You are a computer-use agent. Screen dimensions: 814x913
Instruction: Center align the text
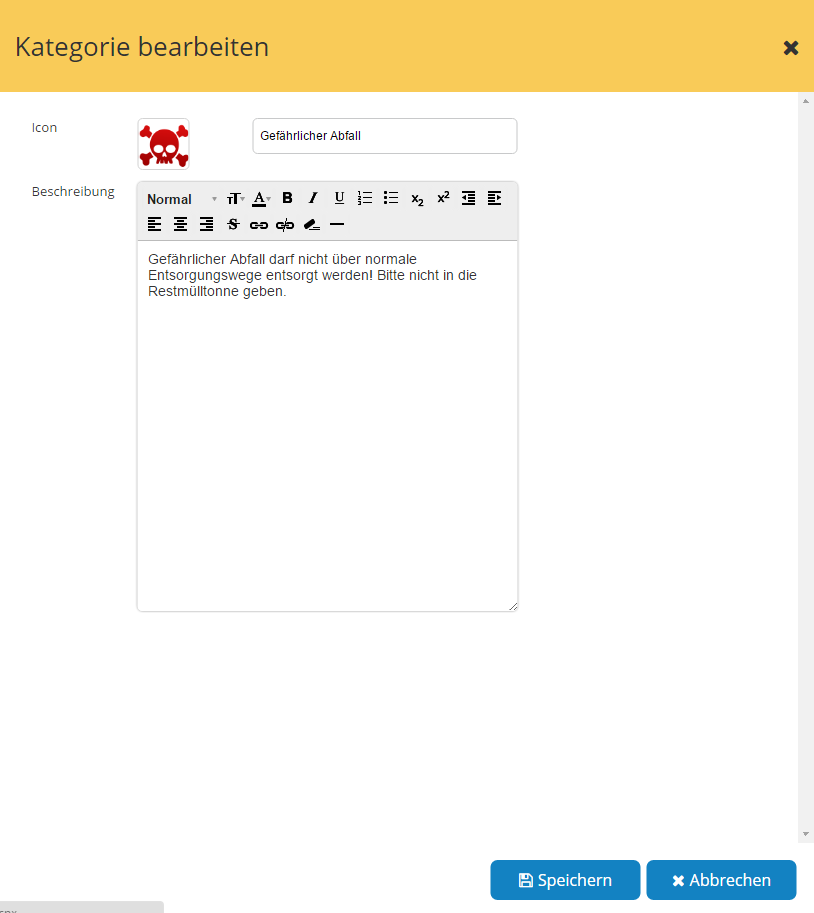point(181,224)
